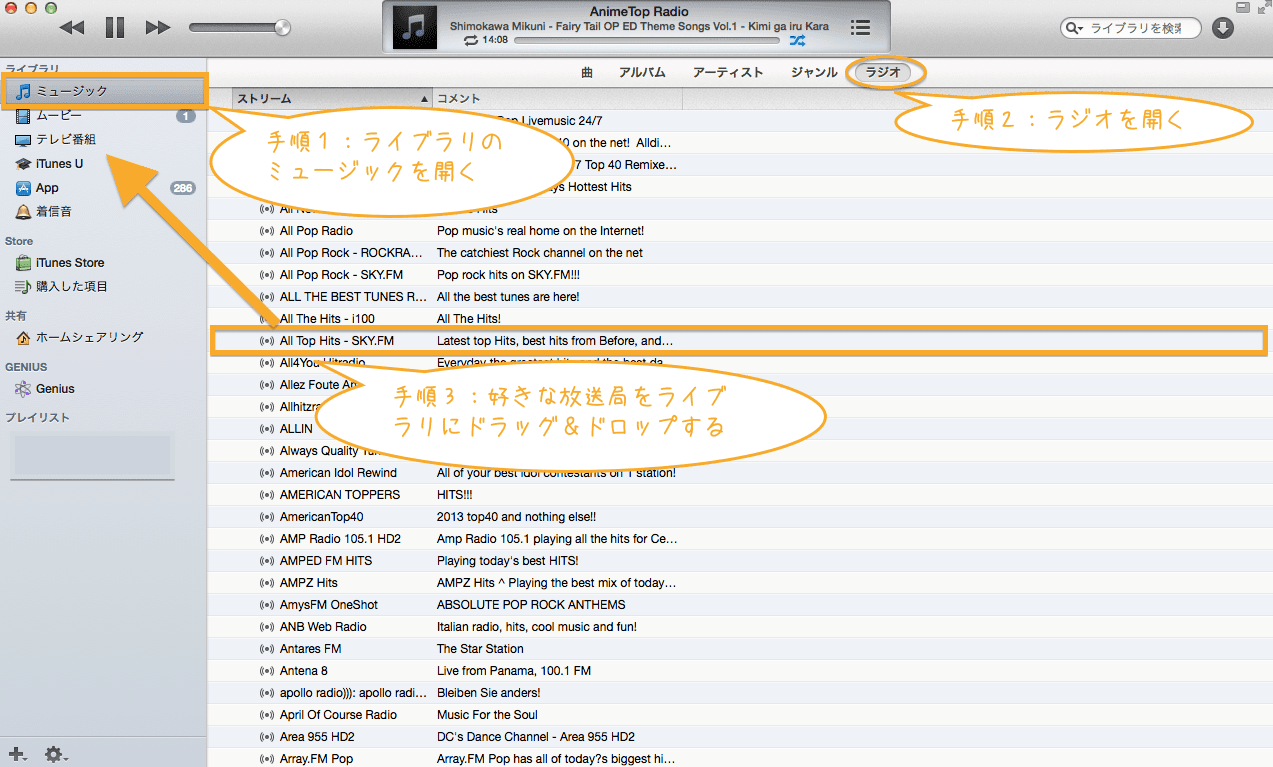Switch to the 曲 tab
Screen dimensions: 1273x767
point(587,72)
